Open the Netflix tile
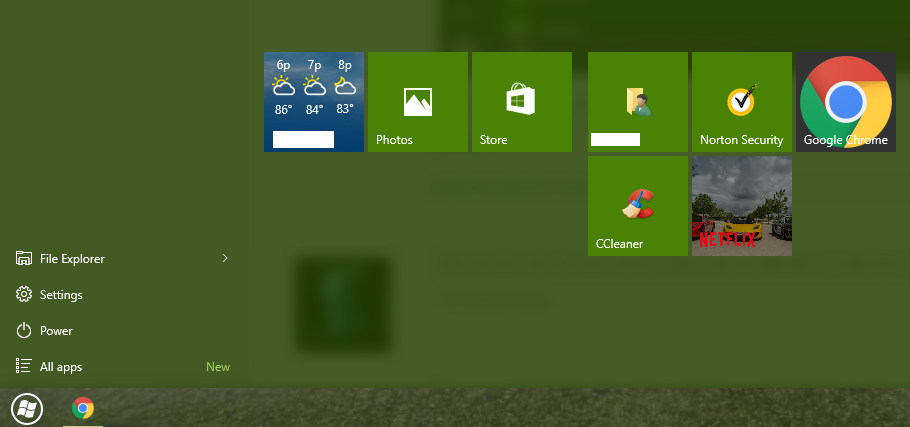 pos(742,206)
